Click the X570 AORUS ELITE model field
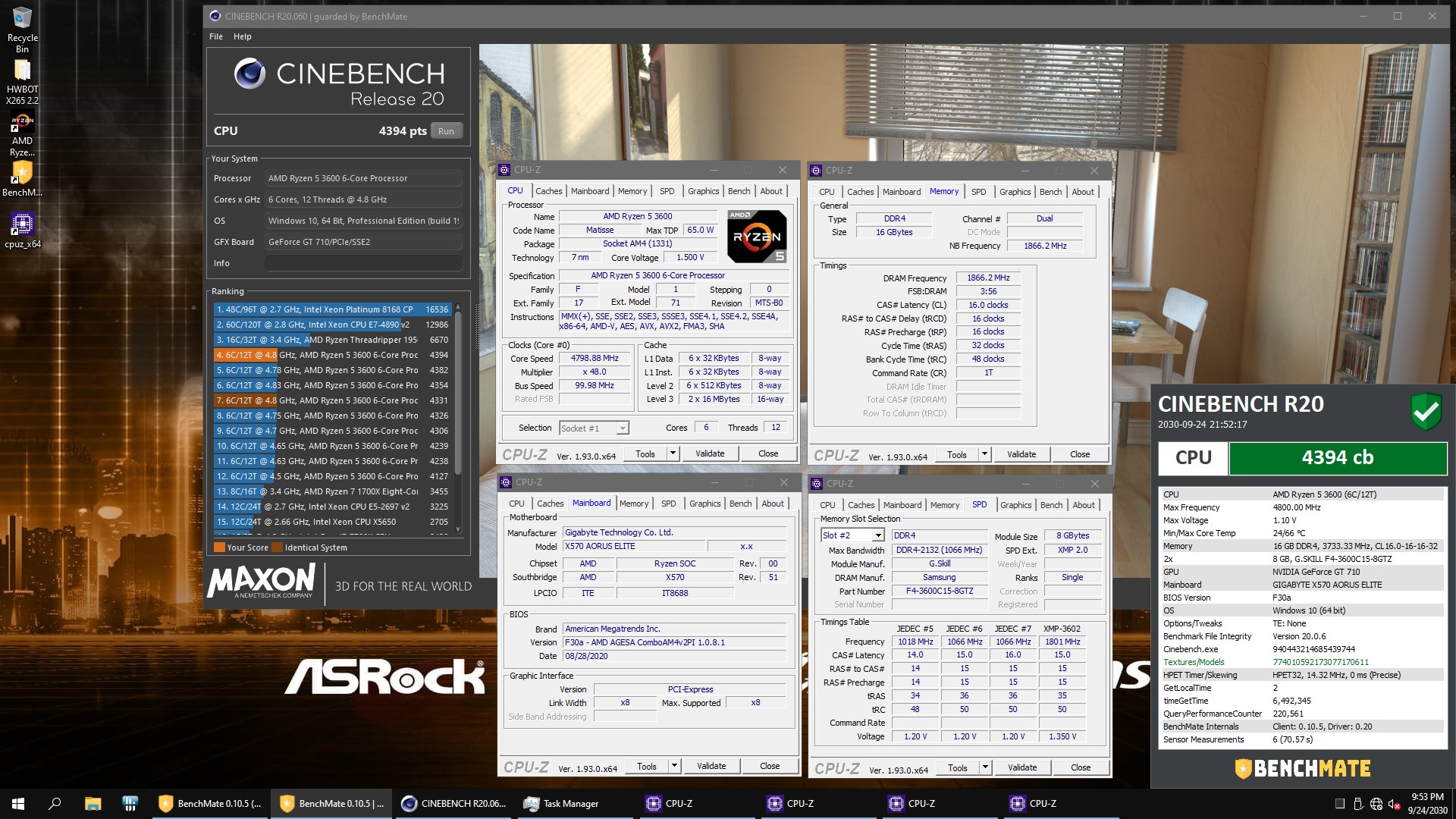This screenshot has height=819, width=1456. pos(632,546)
